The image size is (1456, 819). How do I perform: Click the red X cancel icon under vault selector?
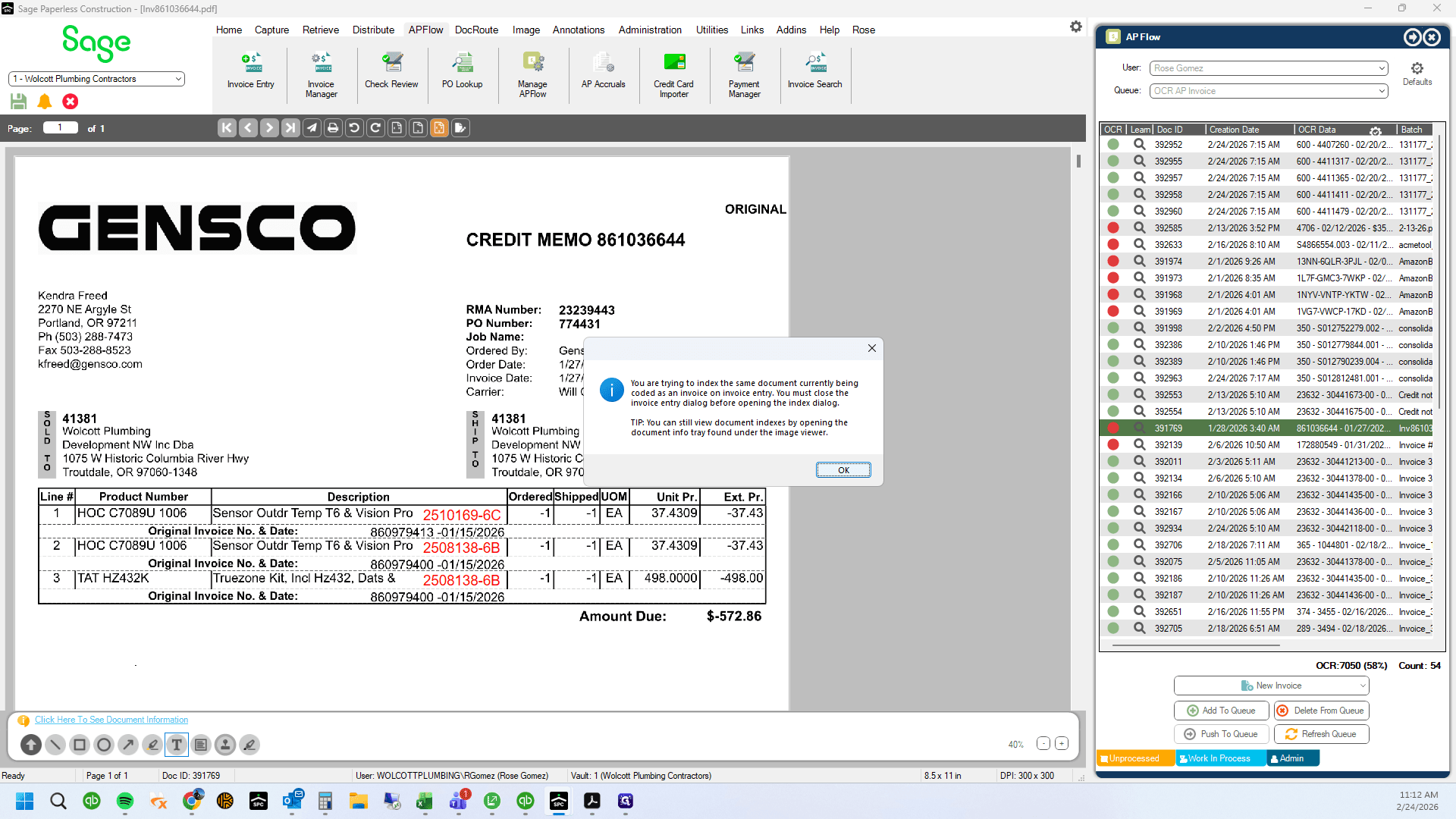[71, 101]
